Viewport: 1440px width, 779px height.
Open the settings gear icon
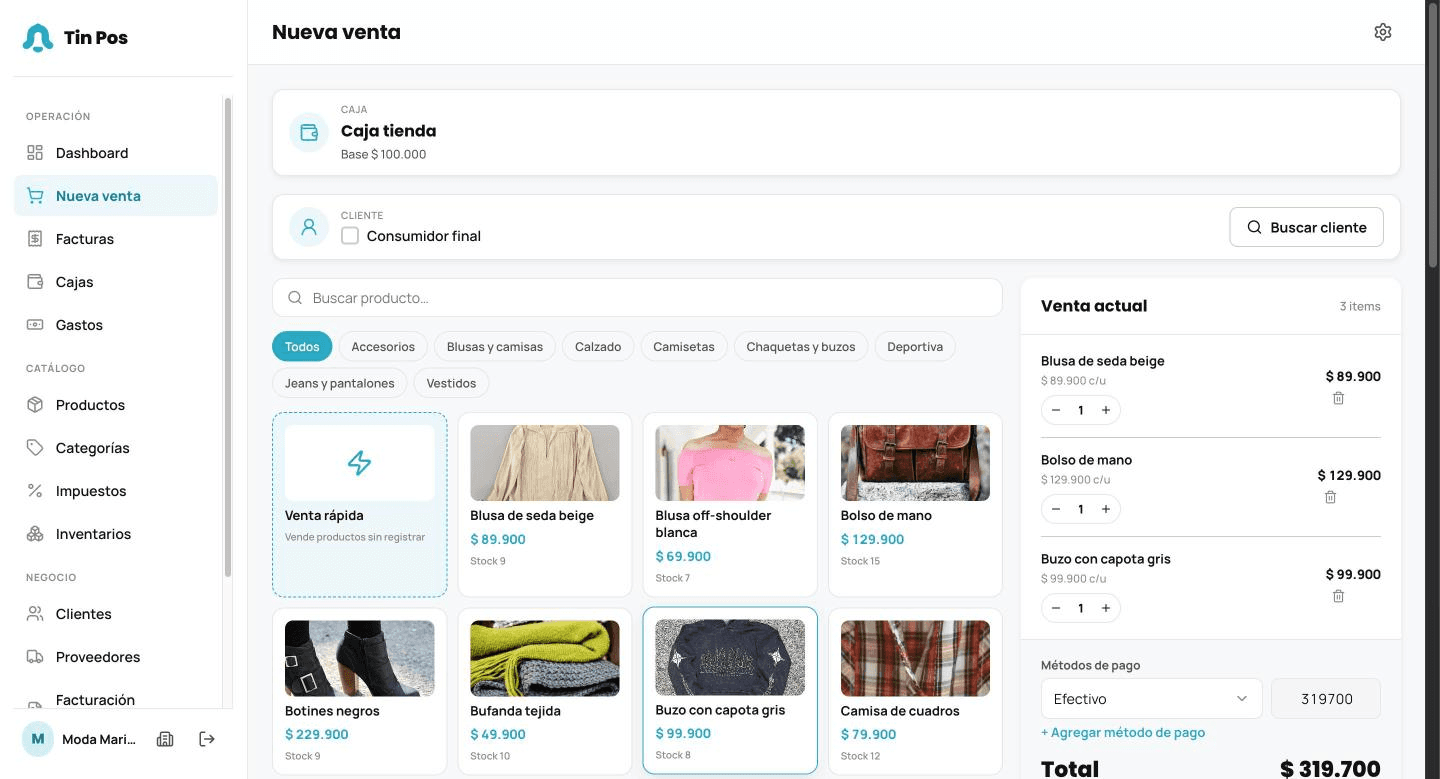[1383, 32]
